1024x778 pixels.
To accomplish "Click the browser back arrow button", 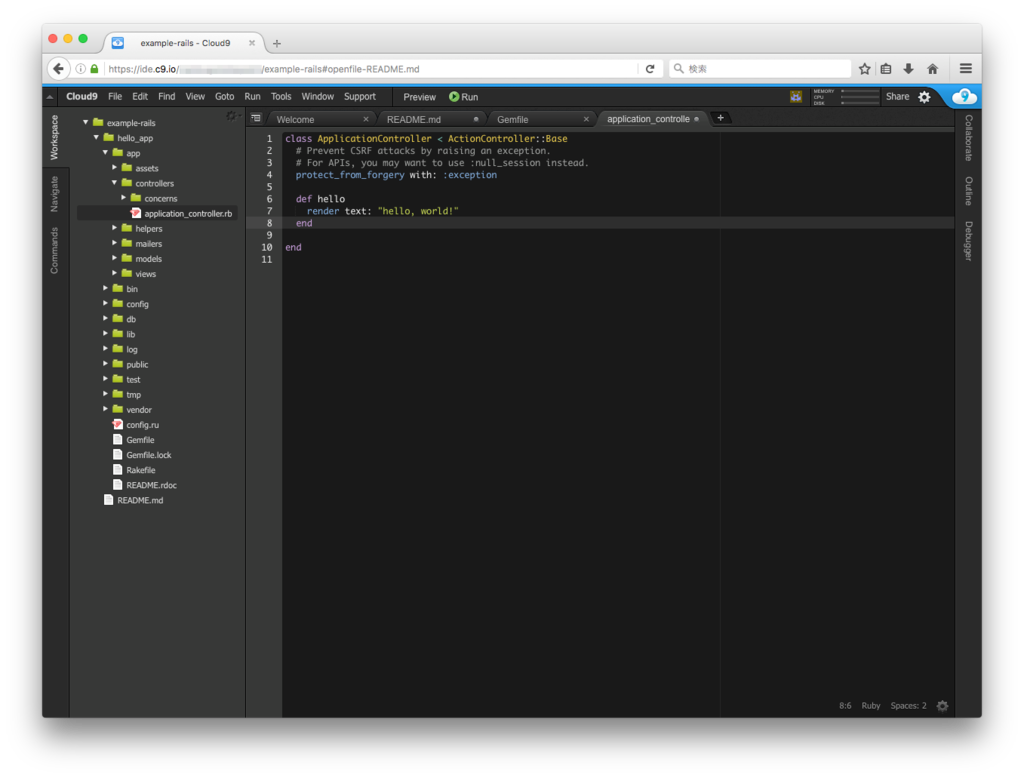I will coord(58,69).
